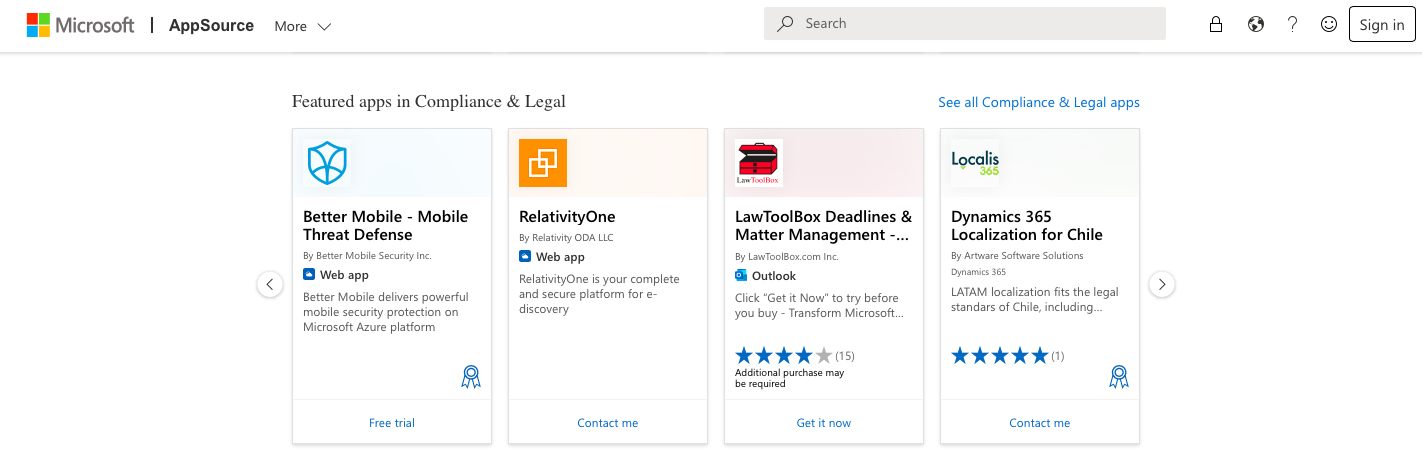This screenshot has height=472, width=1422.
Task: Click Free trial on Better Mobile card
Action: click(x=392, y=423)
